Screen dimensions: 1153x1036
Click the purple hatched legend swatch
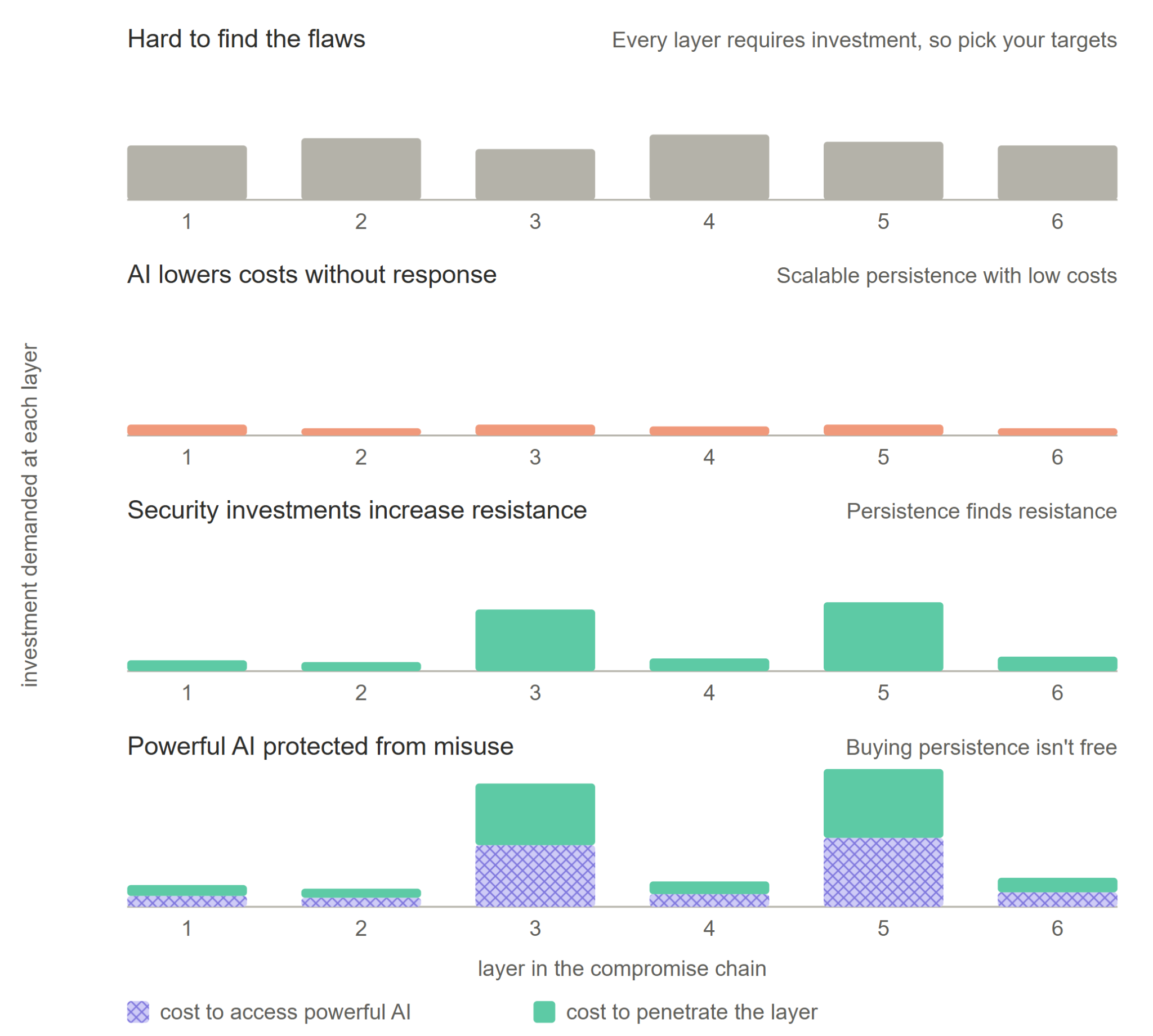point(138,1012)
